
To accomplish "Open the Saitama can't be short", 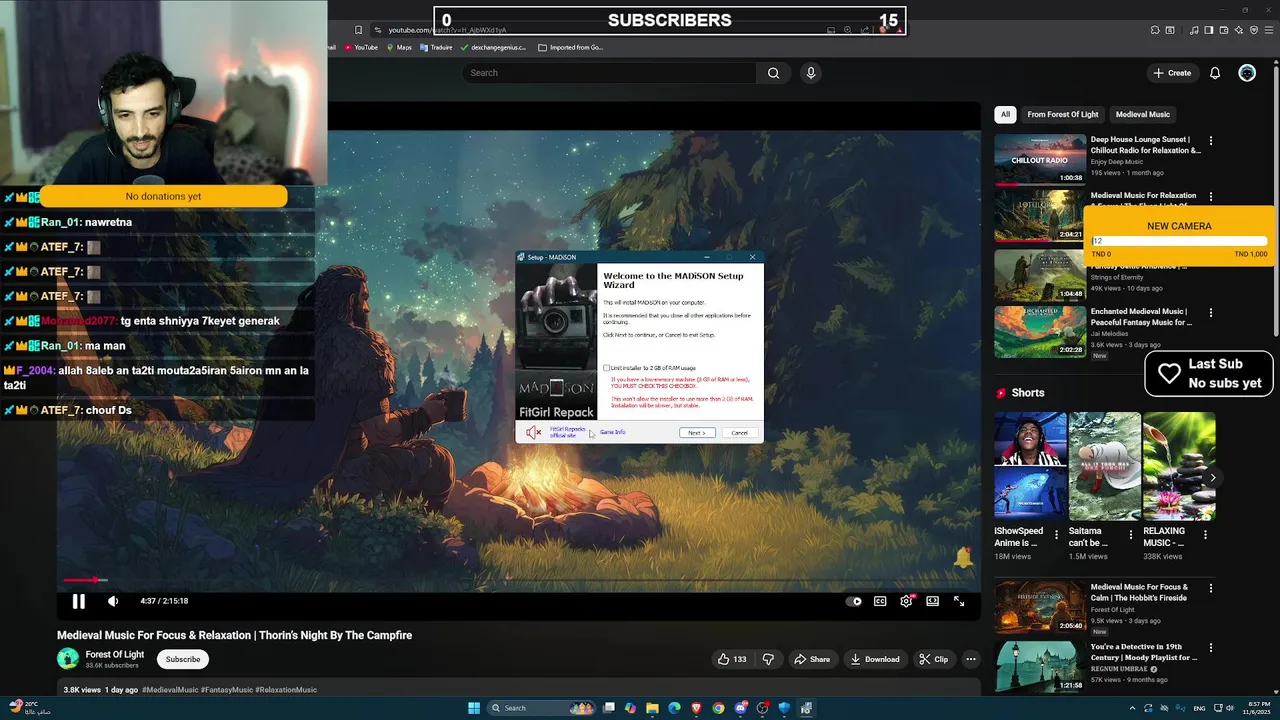I will (1104, 467).
